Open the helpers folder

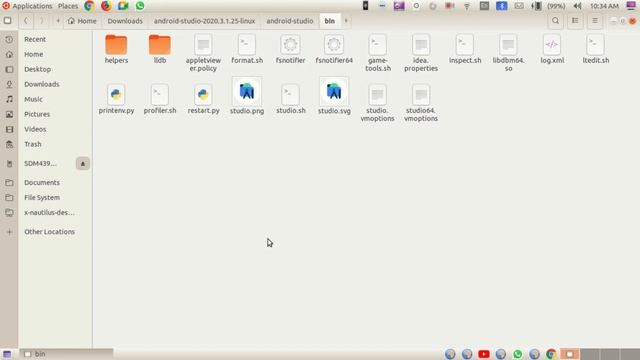pos(116,49)
